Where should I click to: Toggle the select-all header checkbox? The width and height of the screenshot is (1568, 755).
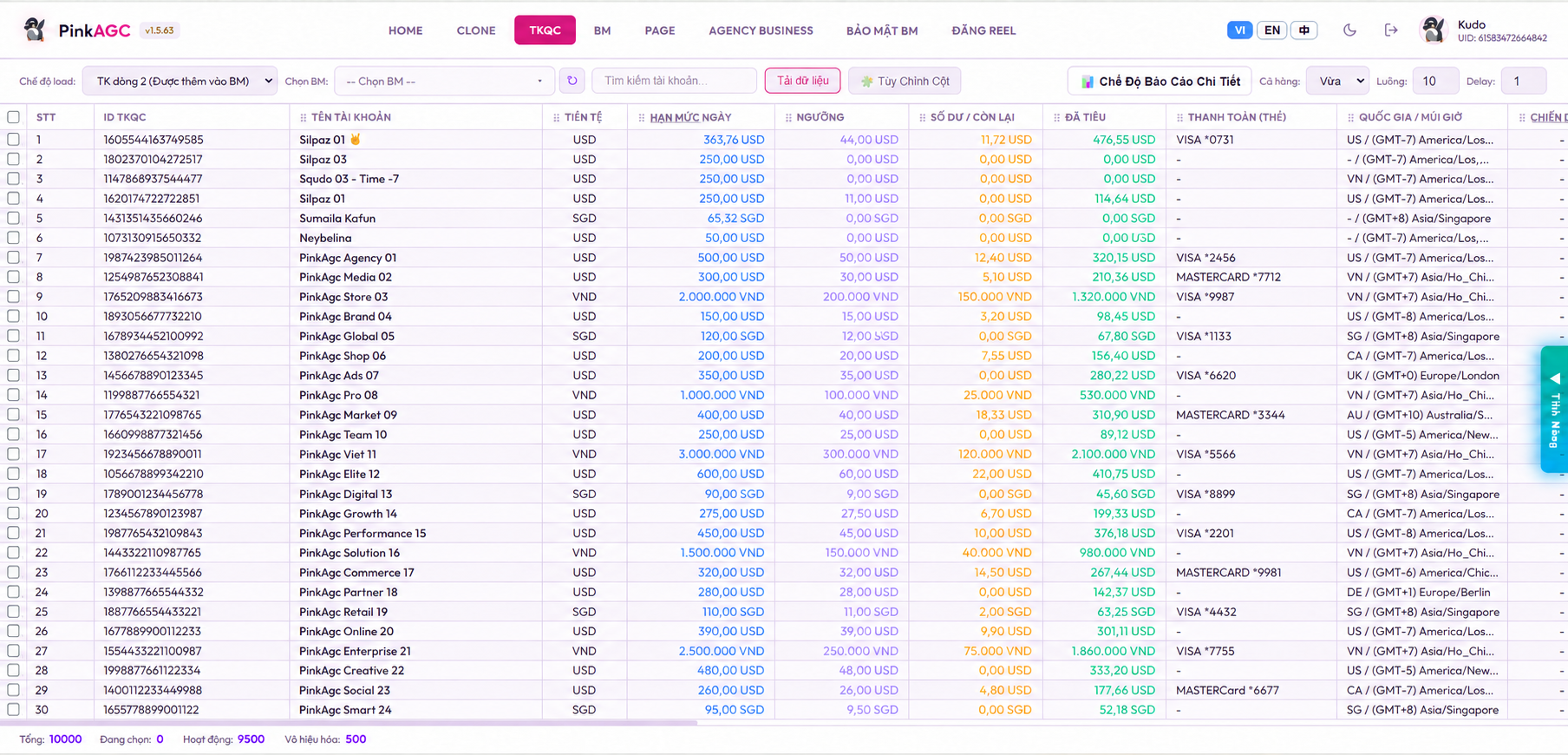coord(13,117)
